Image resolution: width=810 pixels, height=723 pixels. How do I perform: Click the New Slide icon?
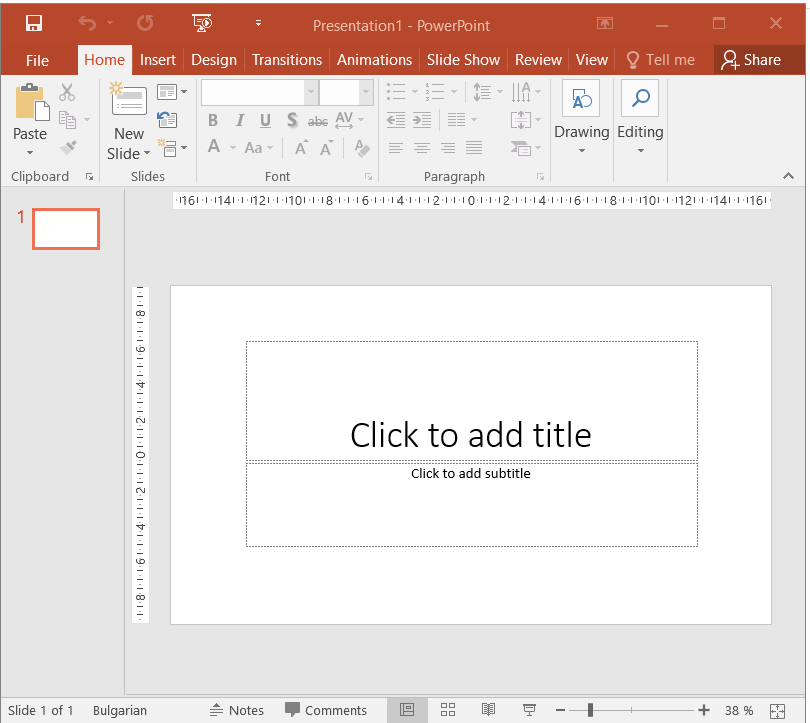(129, 101)
